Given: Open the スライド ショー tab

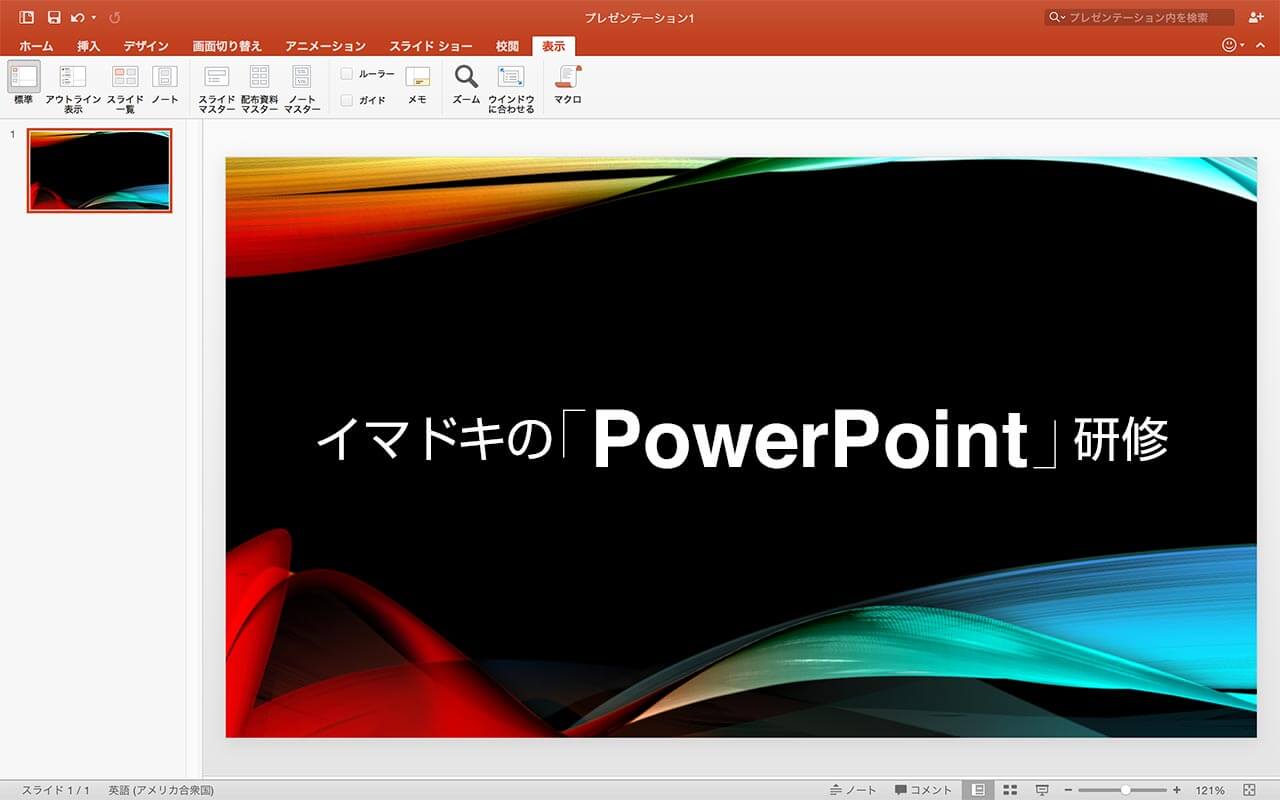Looking at the screenshot, I should tap(431, 46).
